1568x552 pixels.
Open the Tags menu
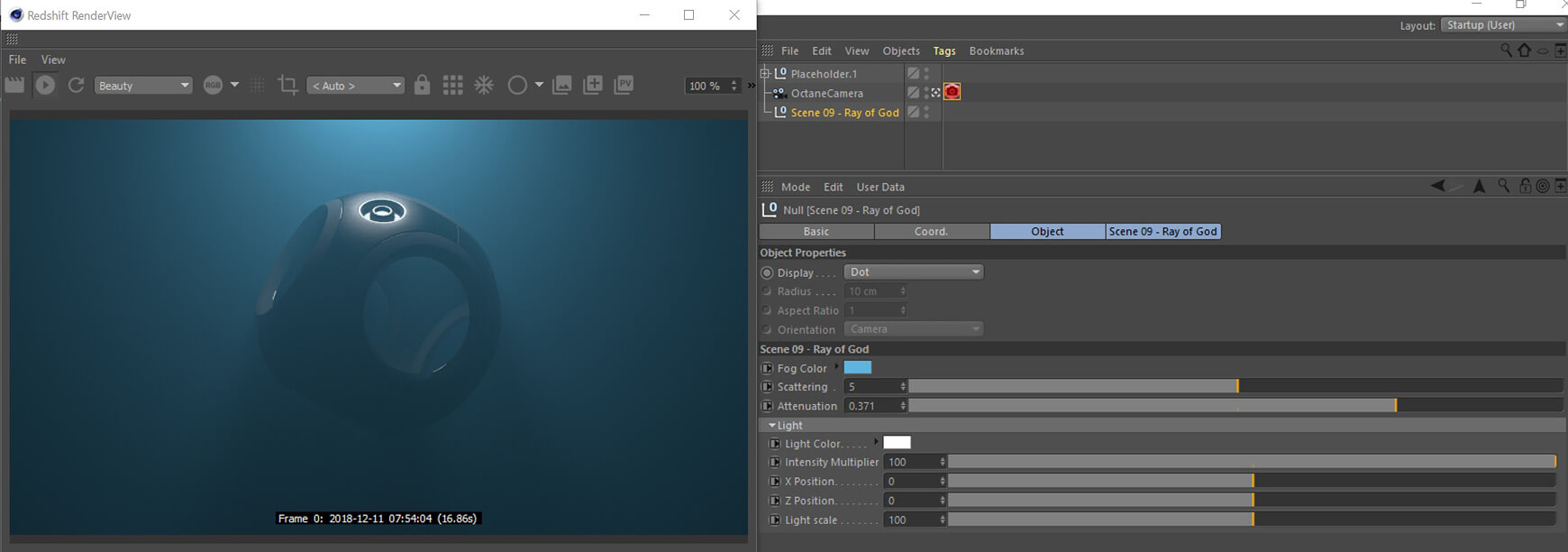pos(944,51)
